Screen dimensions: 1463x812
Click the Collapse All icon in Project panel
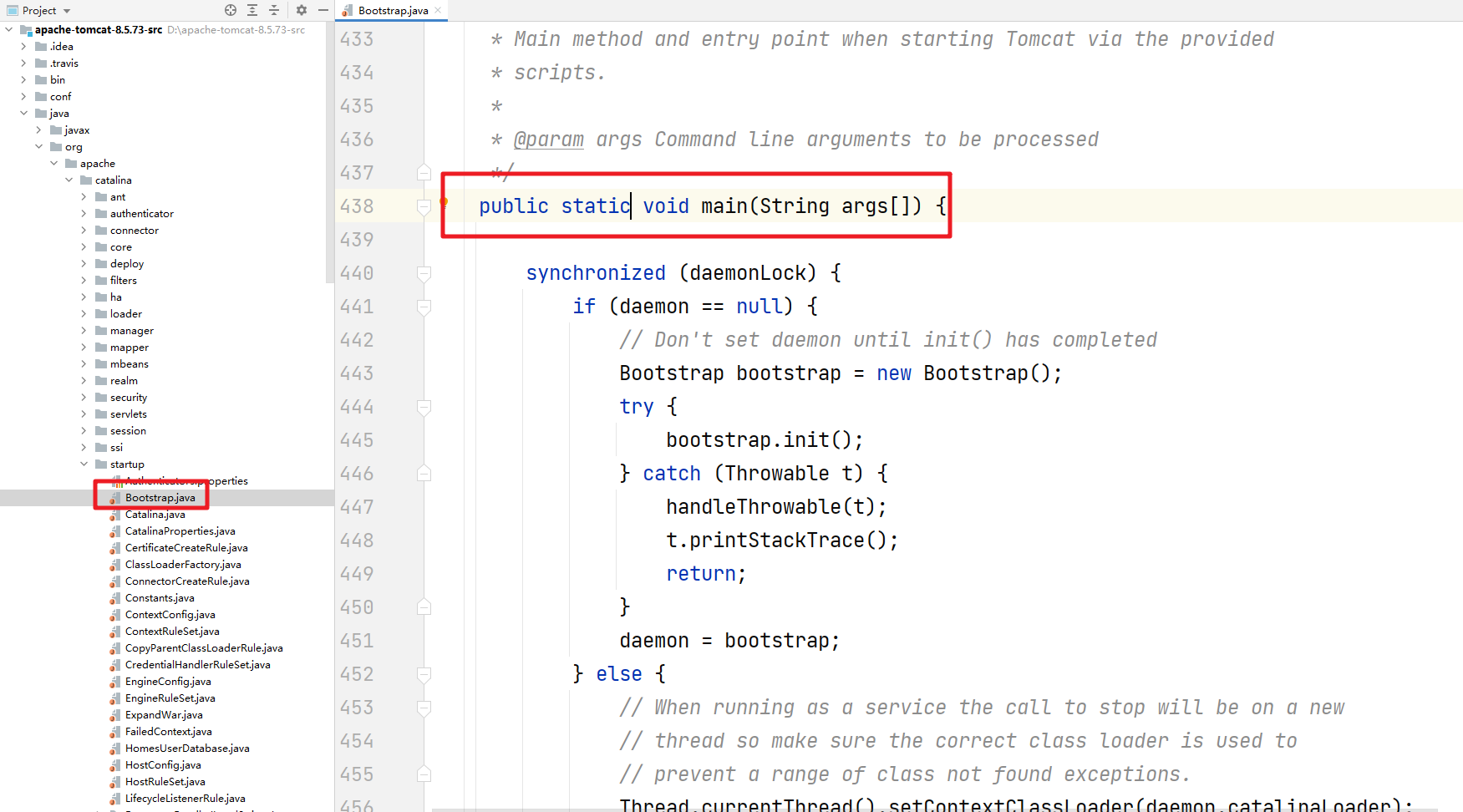click(x=274, y=10)
